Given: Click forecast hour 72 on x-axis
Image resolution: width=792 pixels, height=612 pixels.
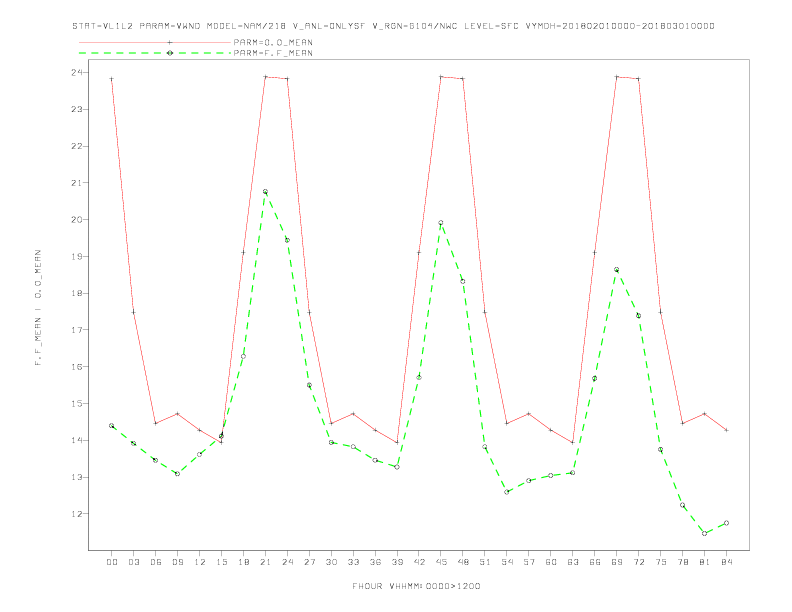Looking at the screenshot, I should [x=638, y=562].
